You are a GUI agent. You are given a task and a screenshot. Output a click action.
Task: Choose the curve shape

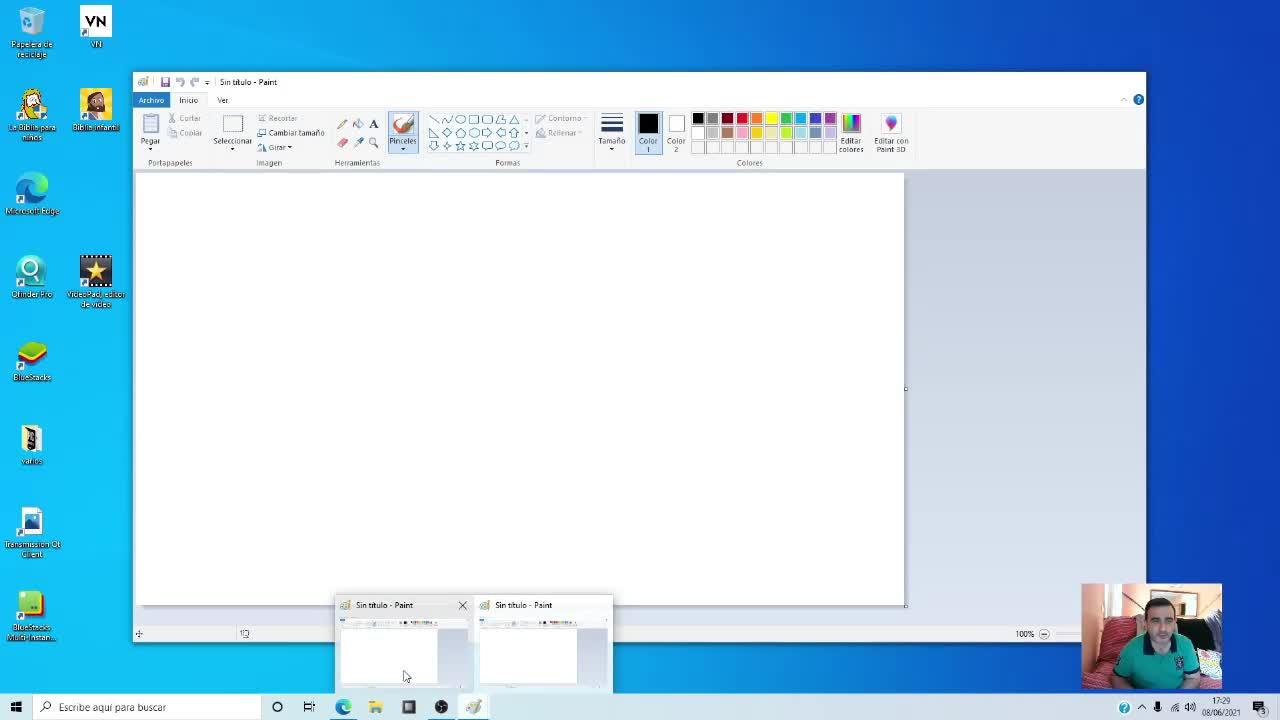pyautogui.click(x=447, y=119)
